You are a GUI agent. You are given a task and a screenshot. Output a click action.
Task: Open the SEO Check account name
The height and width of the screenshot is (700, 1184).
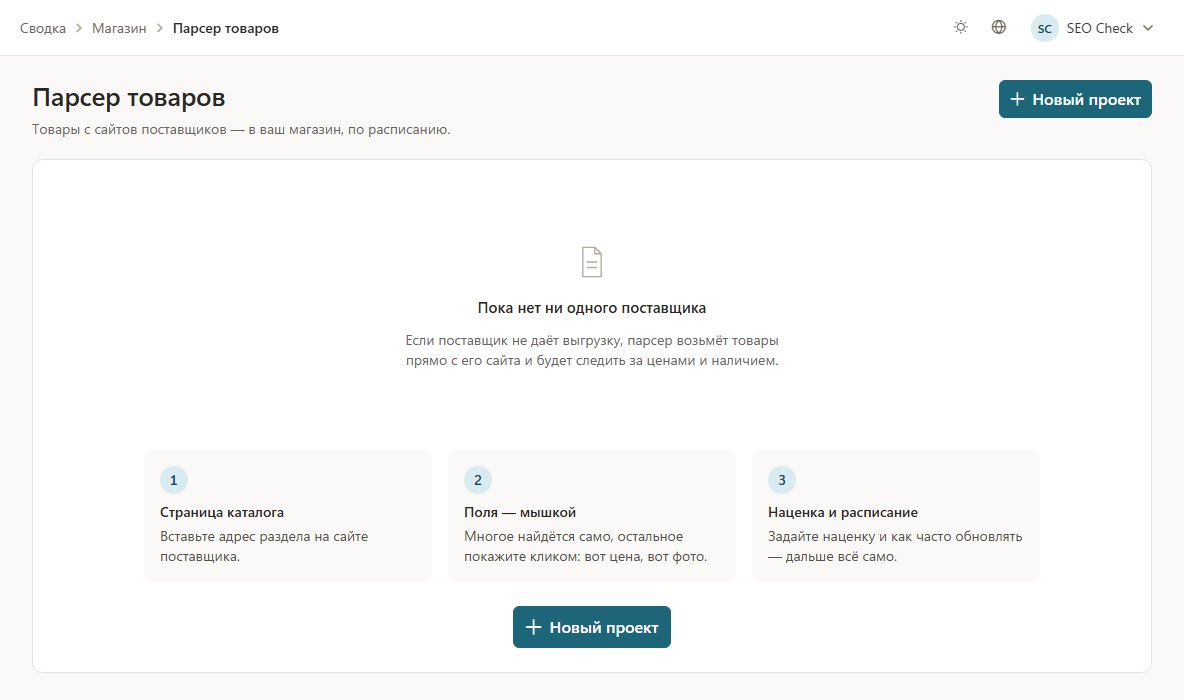(1099, 28)
